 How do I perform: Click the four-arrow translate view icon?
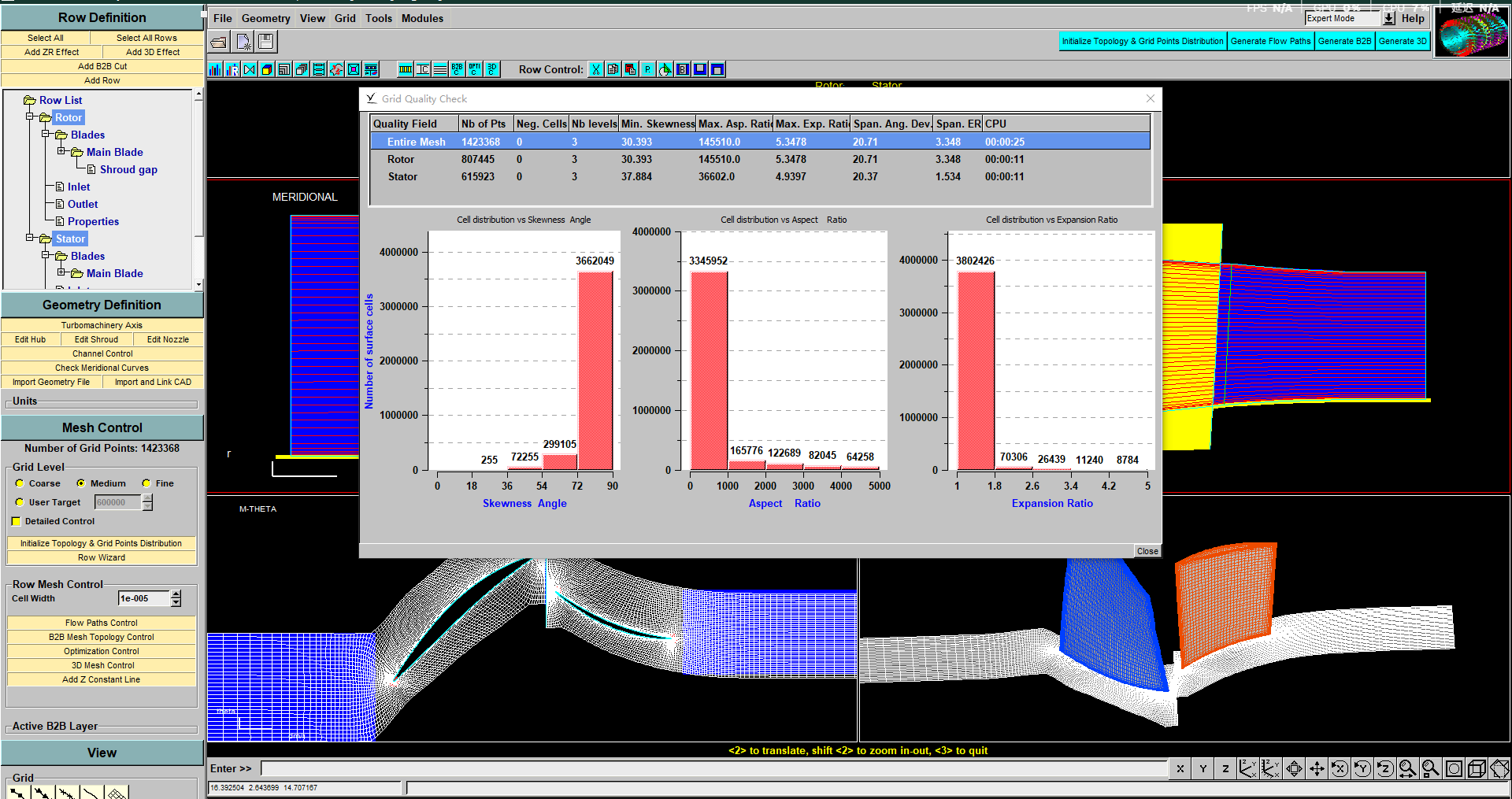[1317, 769]
